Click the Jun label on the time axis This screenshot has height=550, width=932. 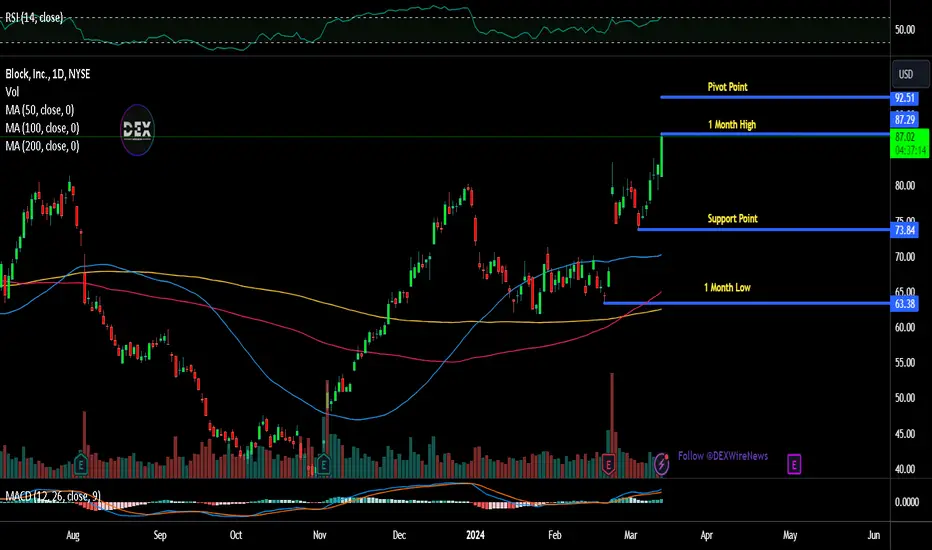point(874,535)
